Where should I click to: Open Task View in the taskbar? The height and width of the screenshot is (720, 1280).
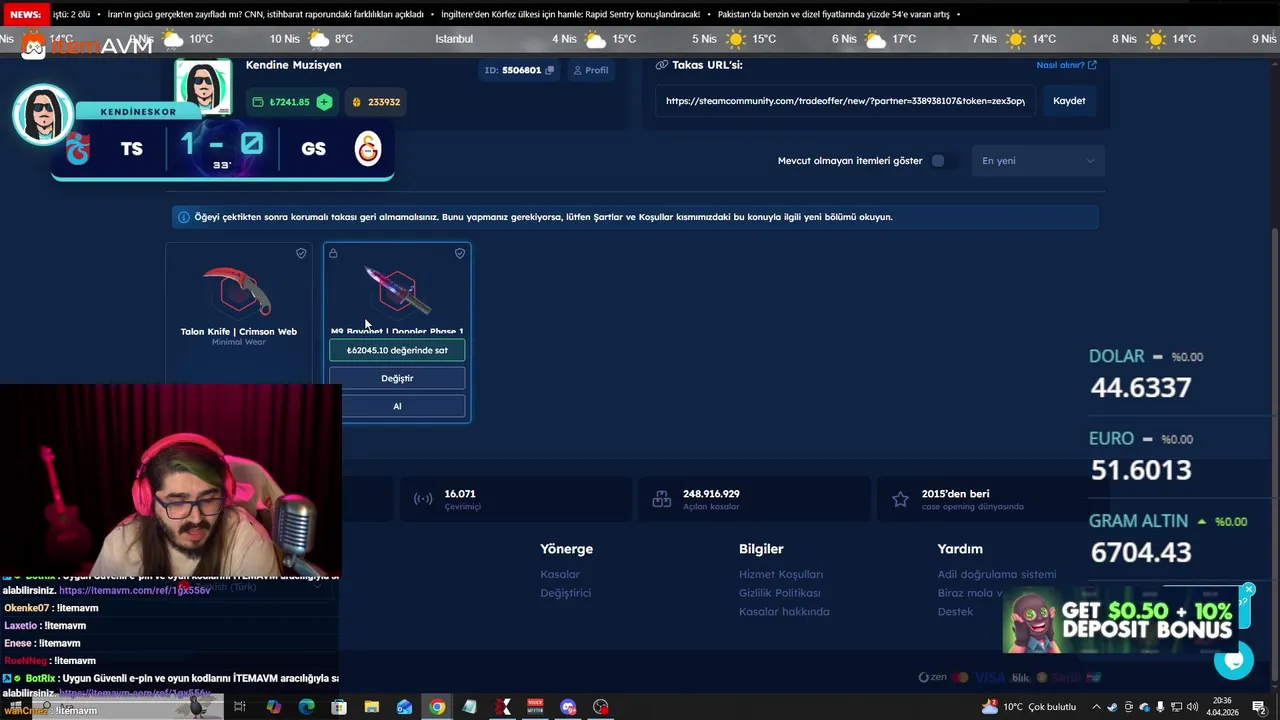tap(240, 707)
